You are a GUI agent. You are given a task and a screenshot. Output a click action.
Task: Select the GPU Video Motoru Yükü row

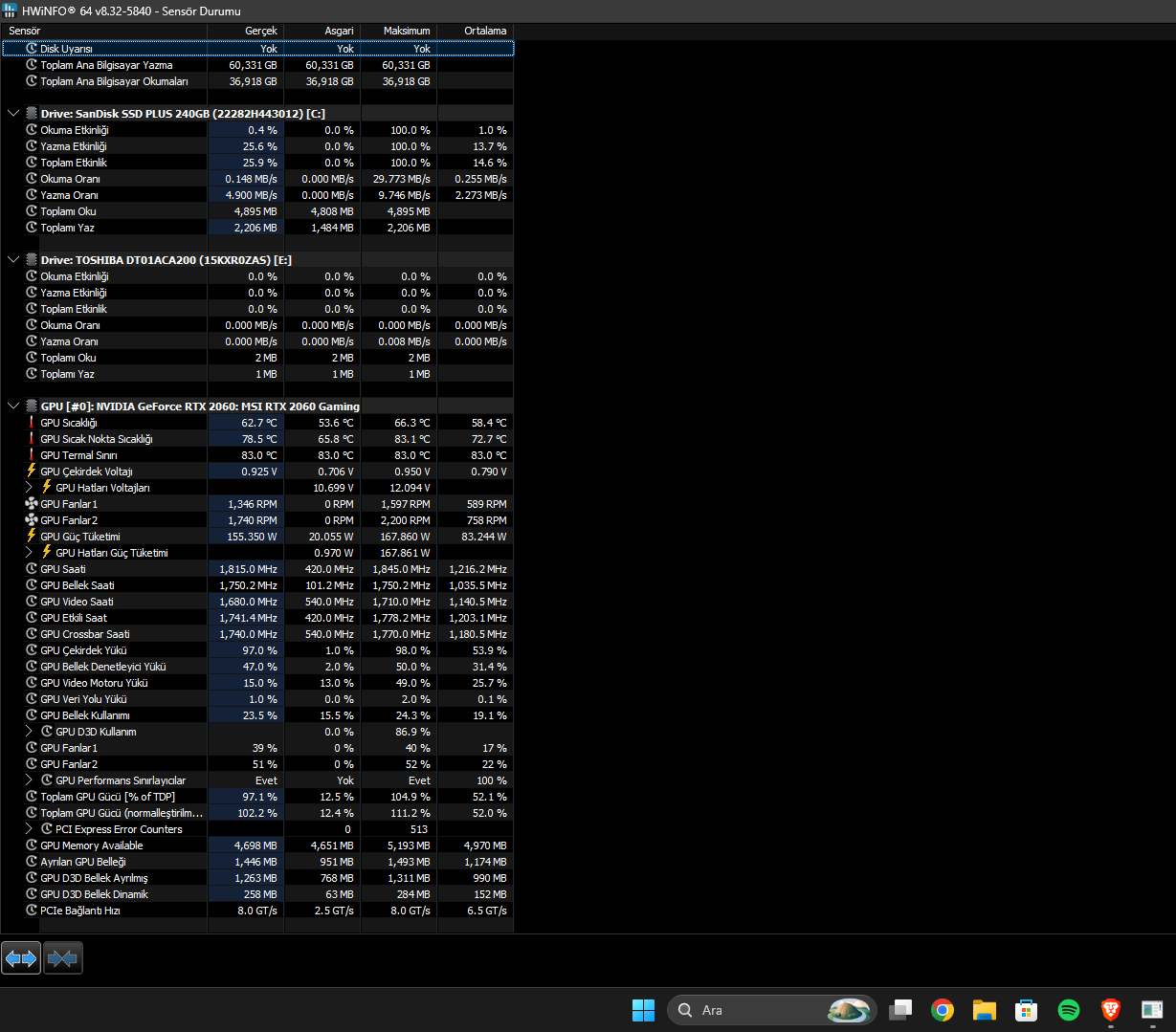coord(257,683)
